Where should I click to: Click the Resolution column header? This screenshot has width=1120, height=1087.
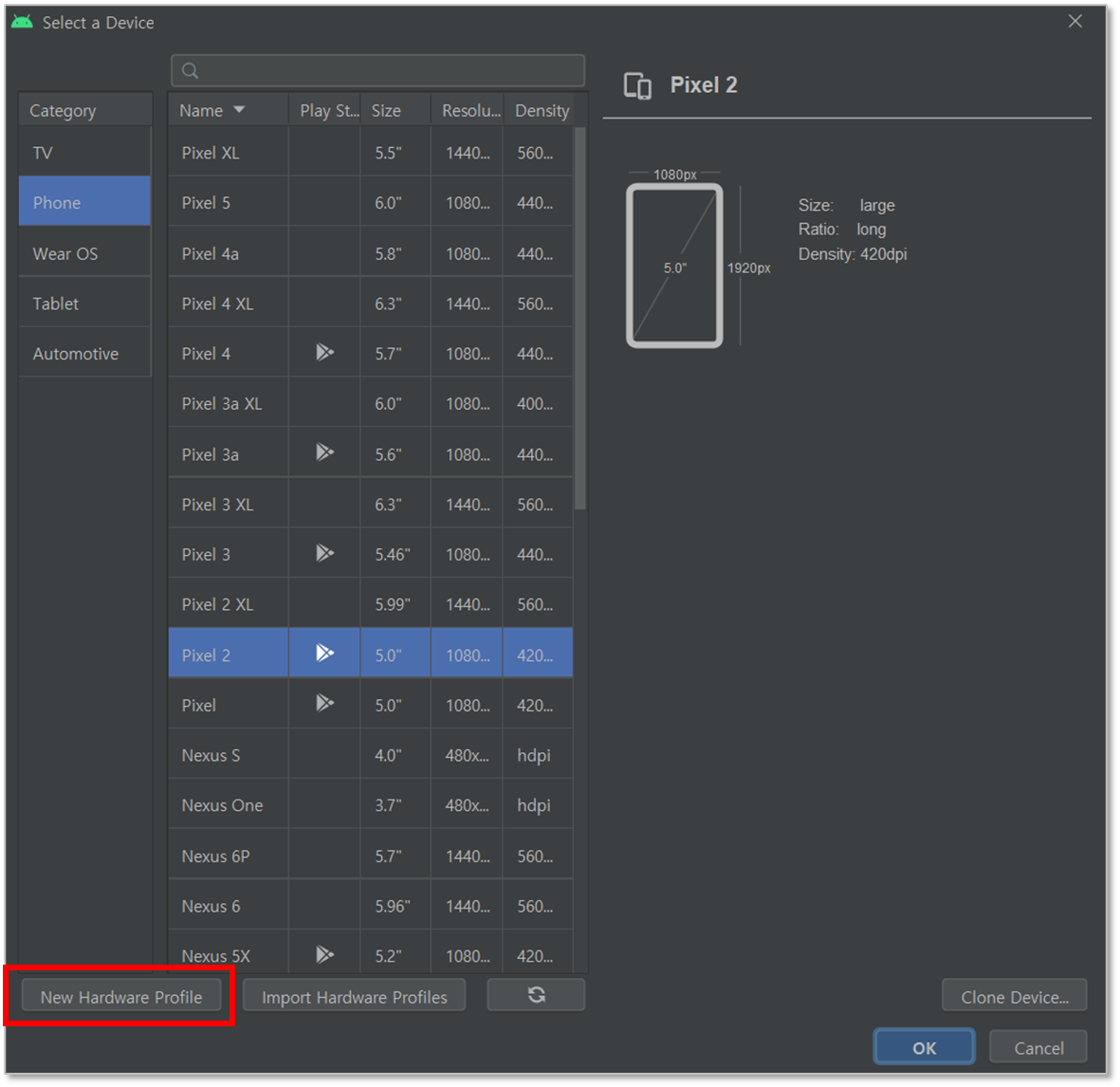click(x=468, y=111)
